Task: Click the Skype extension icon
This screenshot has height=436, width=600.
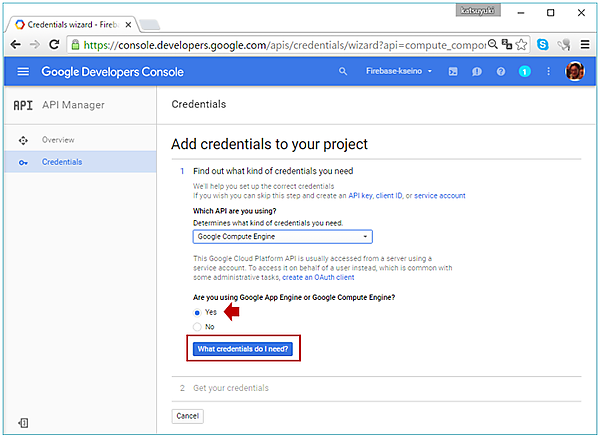Action: (x=543, y=45)
